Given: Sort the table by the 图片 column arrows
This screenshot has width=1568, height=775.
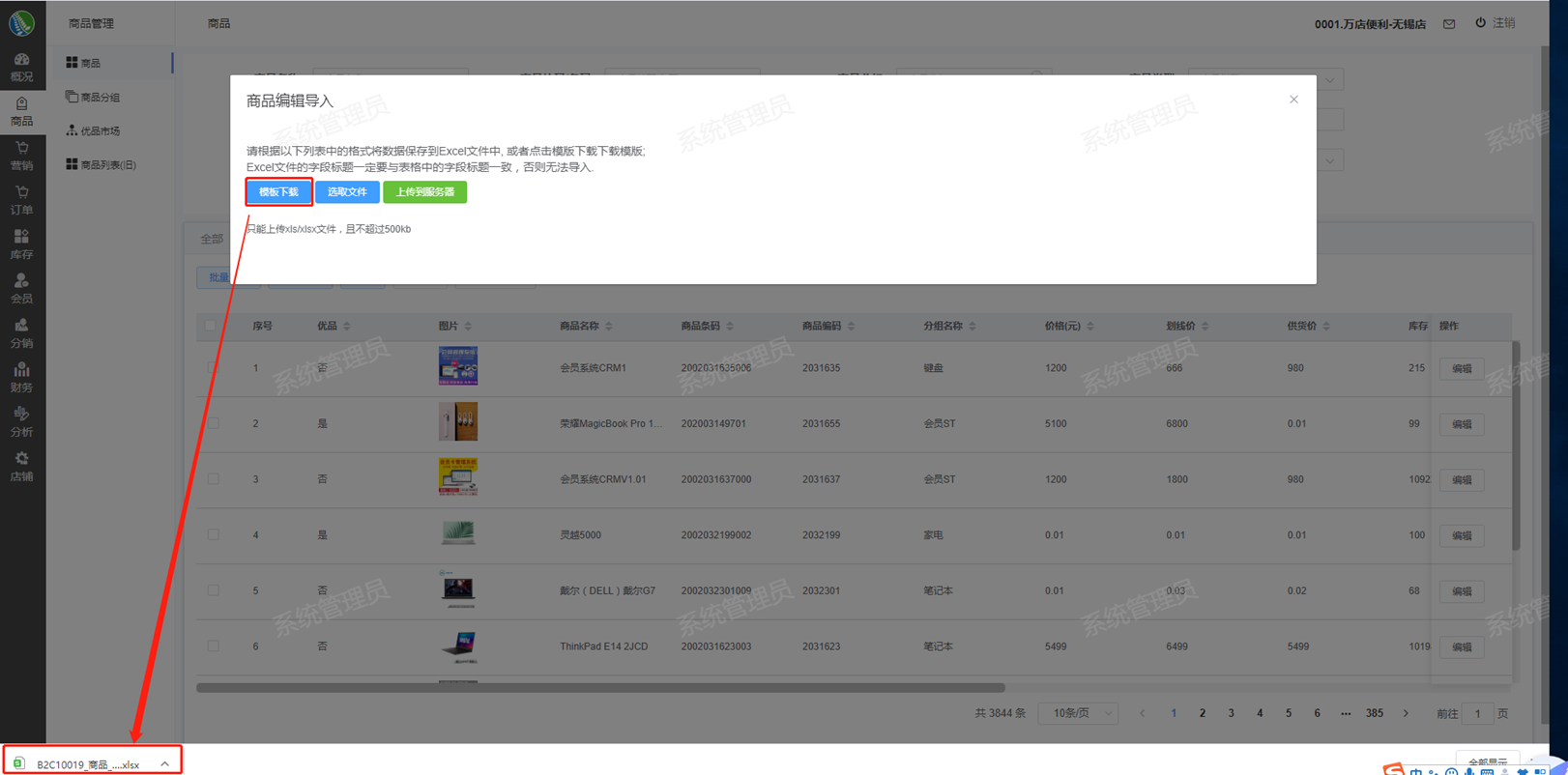Looking at the screenshot, I should click(468, 327).
